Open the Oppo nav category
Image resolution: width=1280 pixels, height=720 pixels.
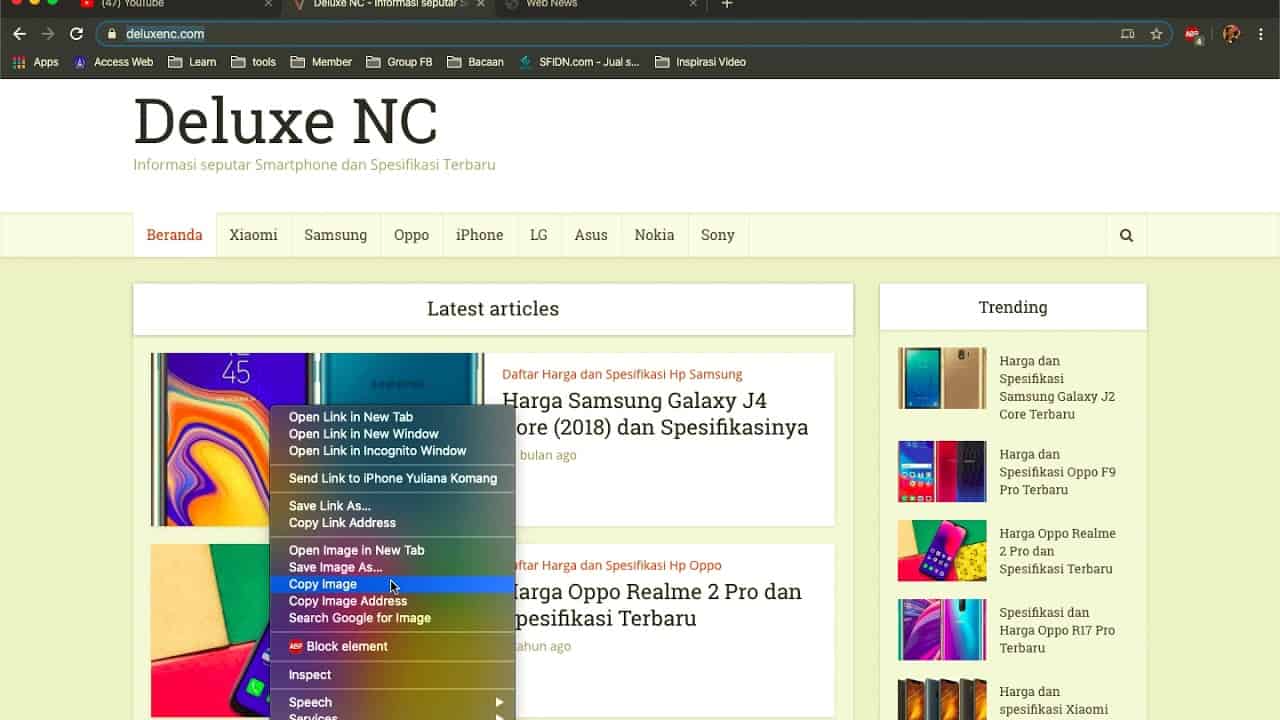(x=411, y=235)
